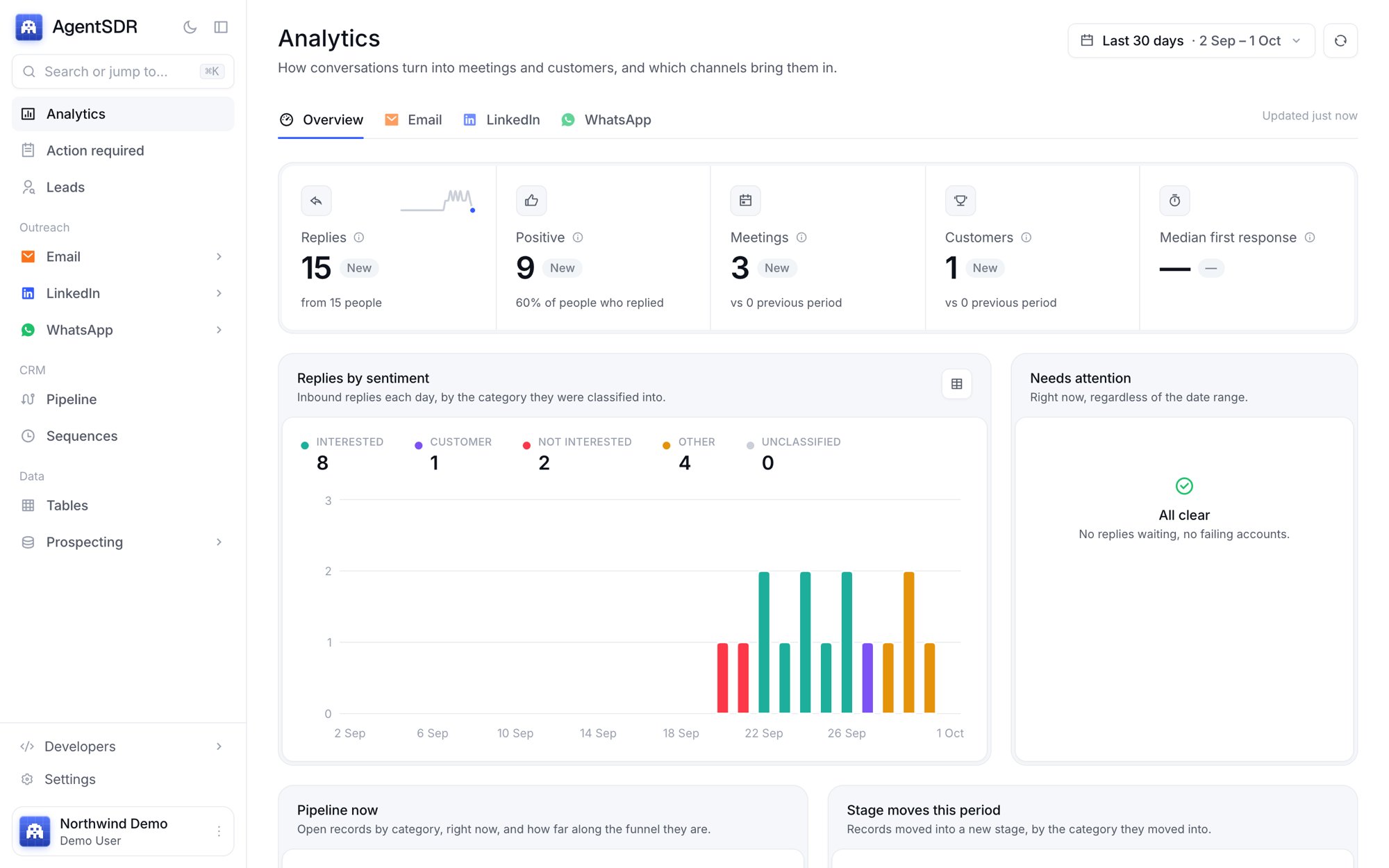This screenshot has width=1389, height=868.
Task: Expand the Developers chevron
Action: (219, 746)
